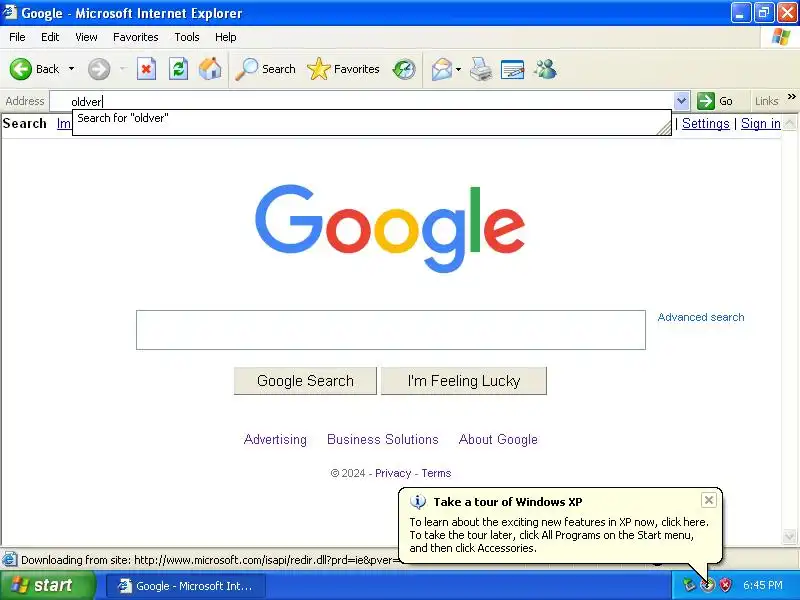Open the Advanced search link
The image size is (800, 600).
click(701, 317)
